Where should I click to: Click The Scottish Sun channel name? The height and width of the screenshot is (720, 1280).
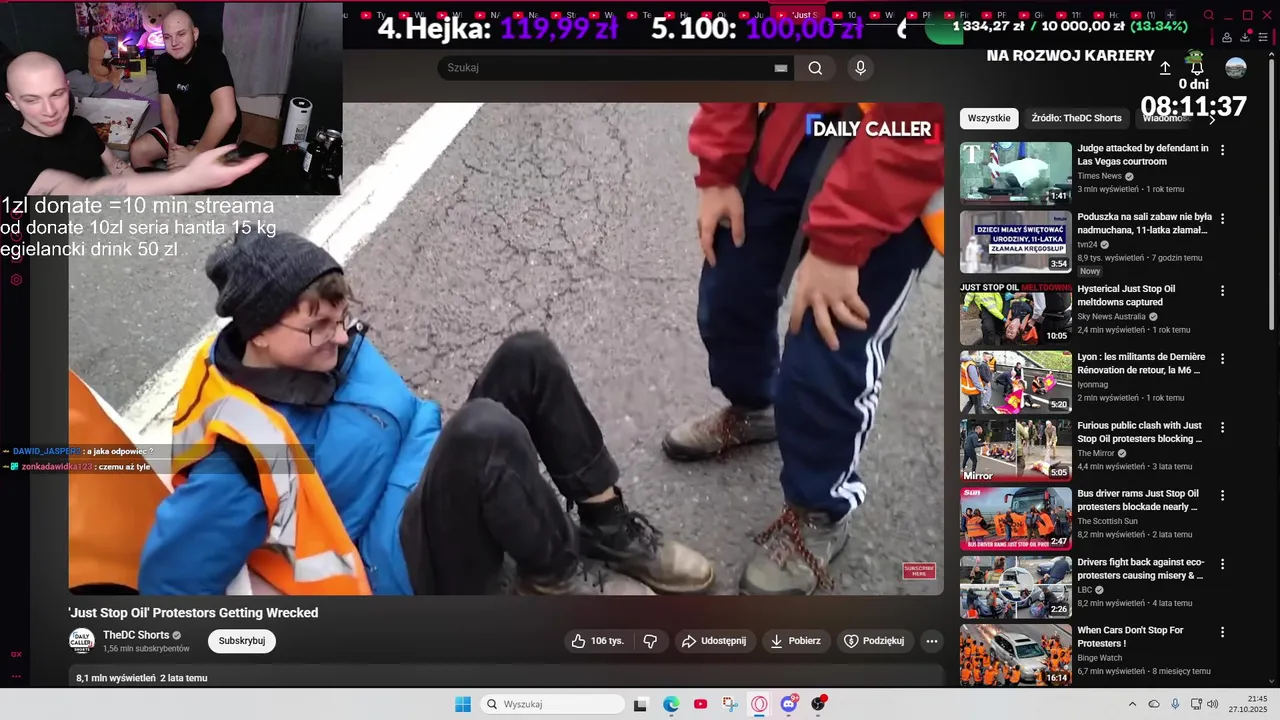1107,521
